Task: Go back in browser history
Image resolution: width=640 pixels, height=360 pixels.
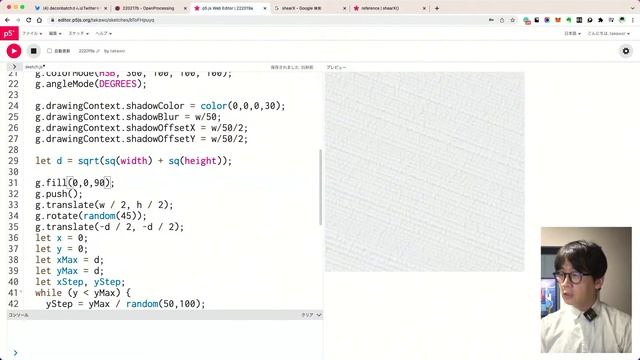Action: (x=7, y=20)
